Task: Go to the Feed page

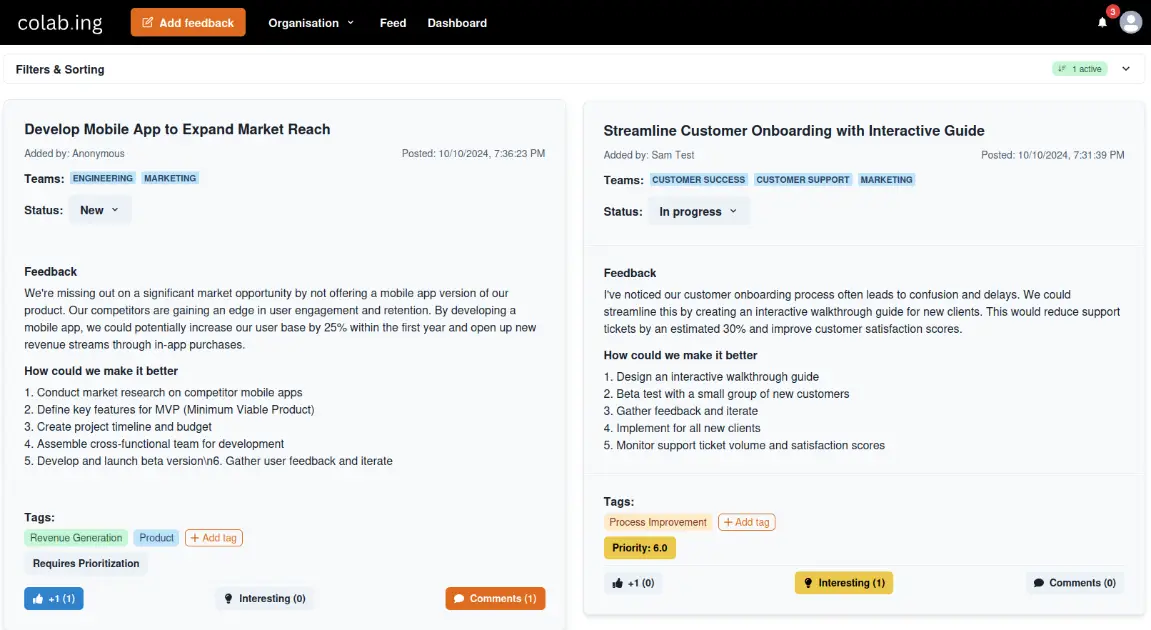Action: click(393, 22)
